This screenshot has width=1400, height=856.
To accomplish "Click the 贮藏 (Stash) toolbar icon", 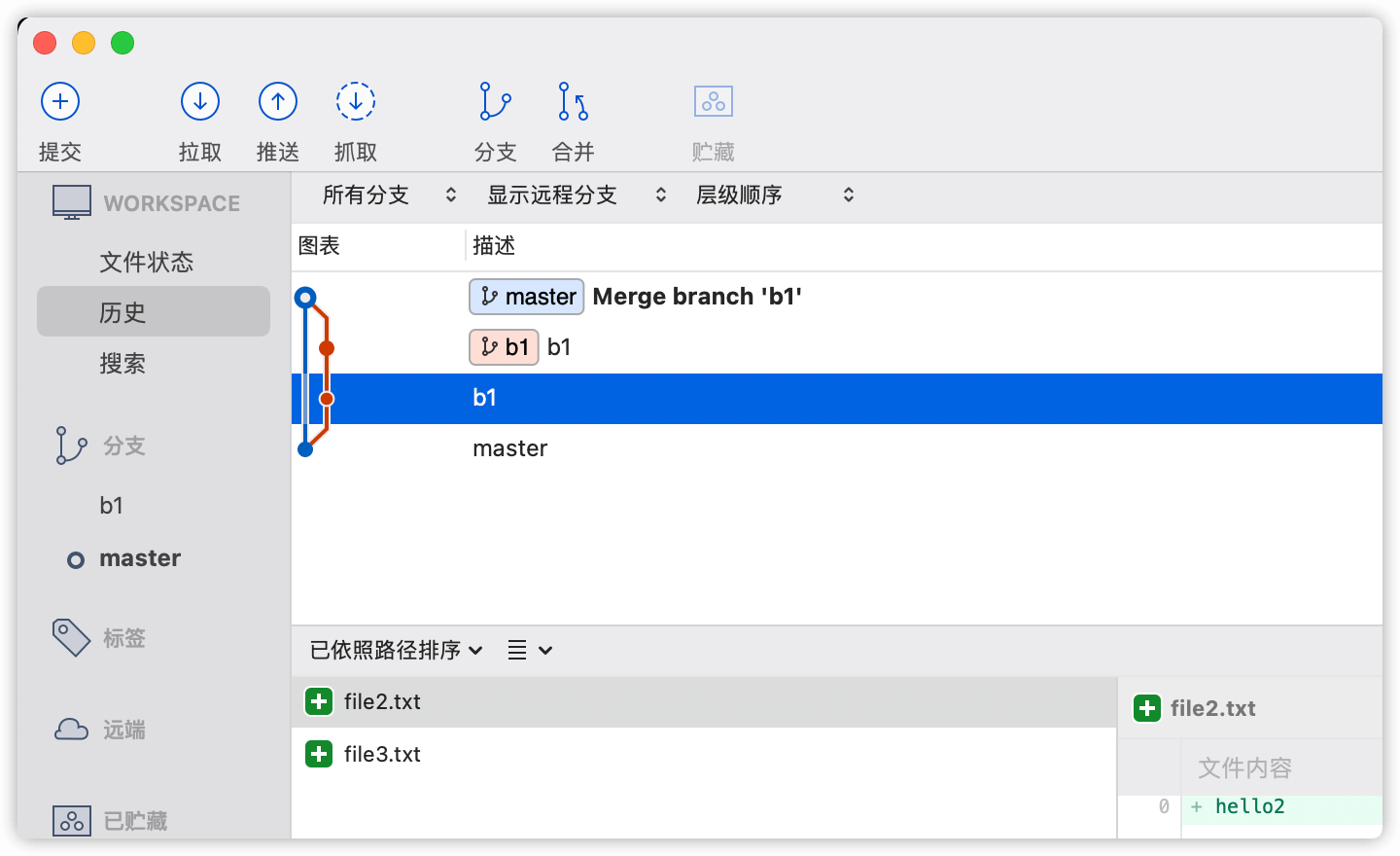I will click(713, 101).
